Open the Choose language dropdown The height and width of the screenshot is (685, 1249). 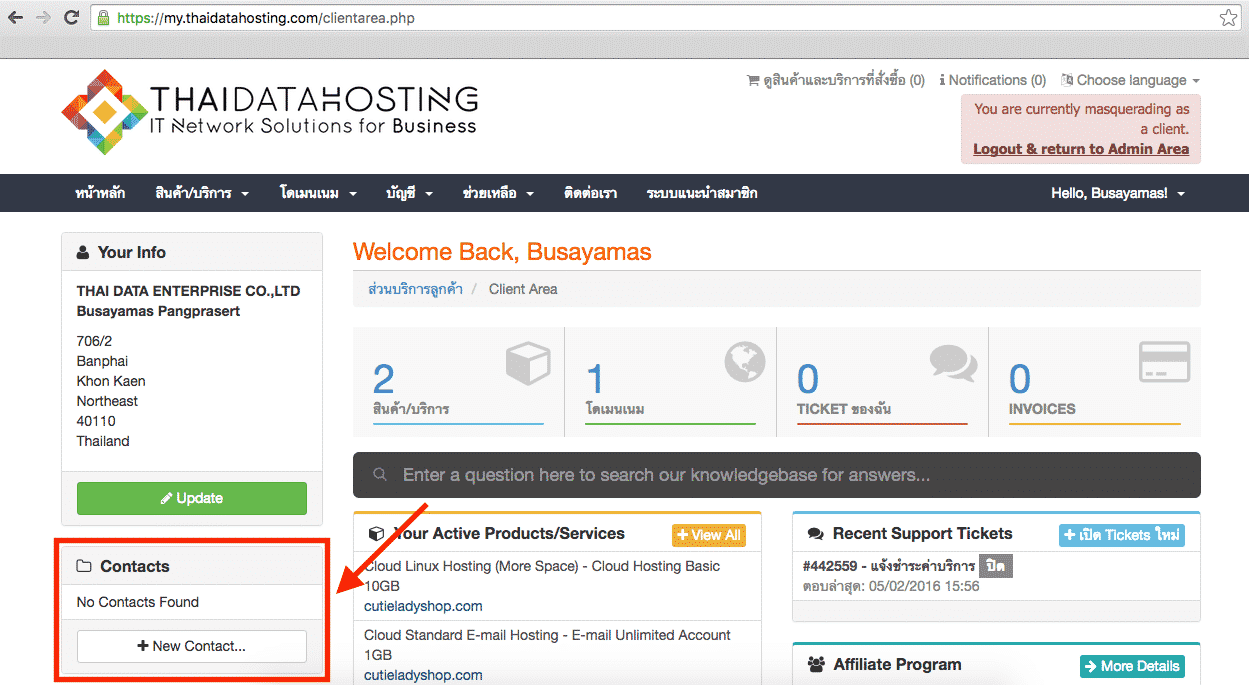1130,80
